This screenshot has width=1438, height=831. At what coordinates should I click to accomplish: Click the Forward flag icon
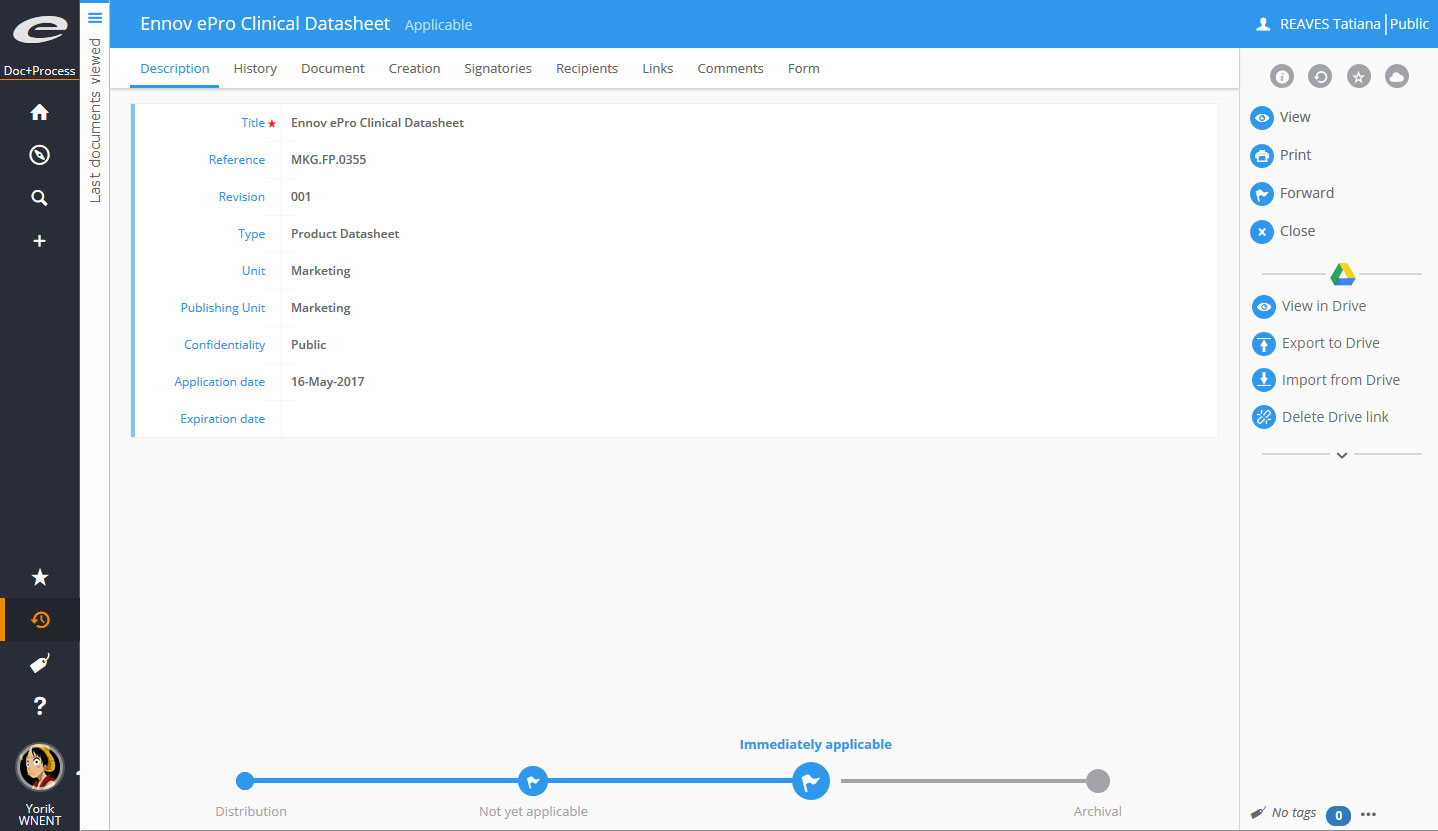tap(1262, 194)
